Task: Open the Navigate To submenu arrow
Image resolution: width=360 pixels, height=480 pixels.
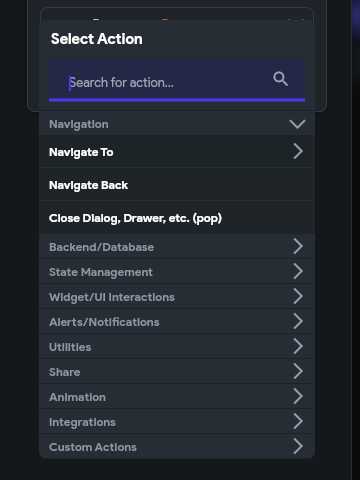Action: pyautogui.click(x=298, y=151)
